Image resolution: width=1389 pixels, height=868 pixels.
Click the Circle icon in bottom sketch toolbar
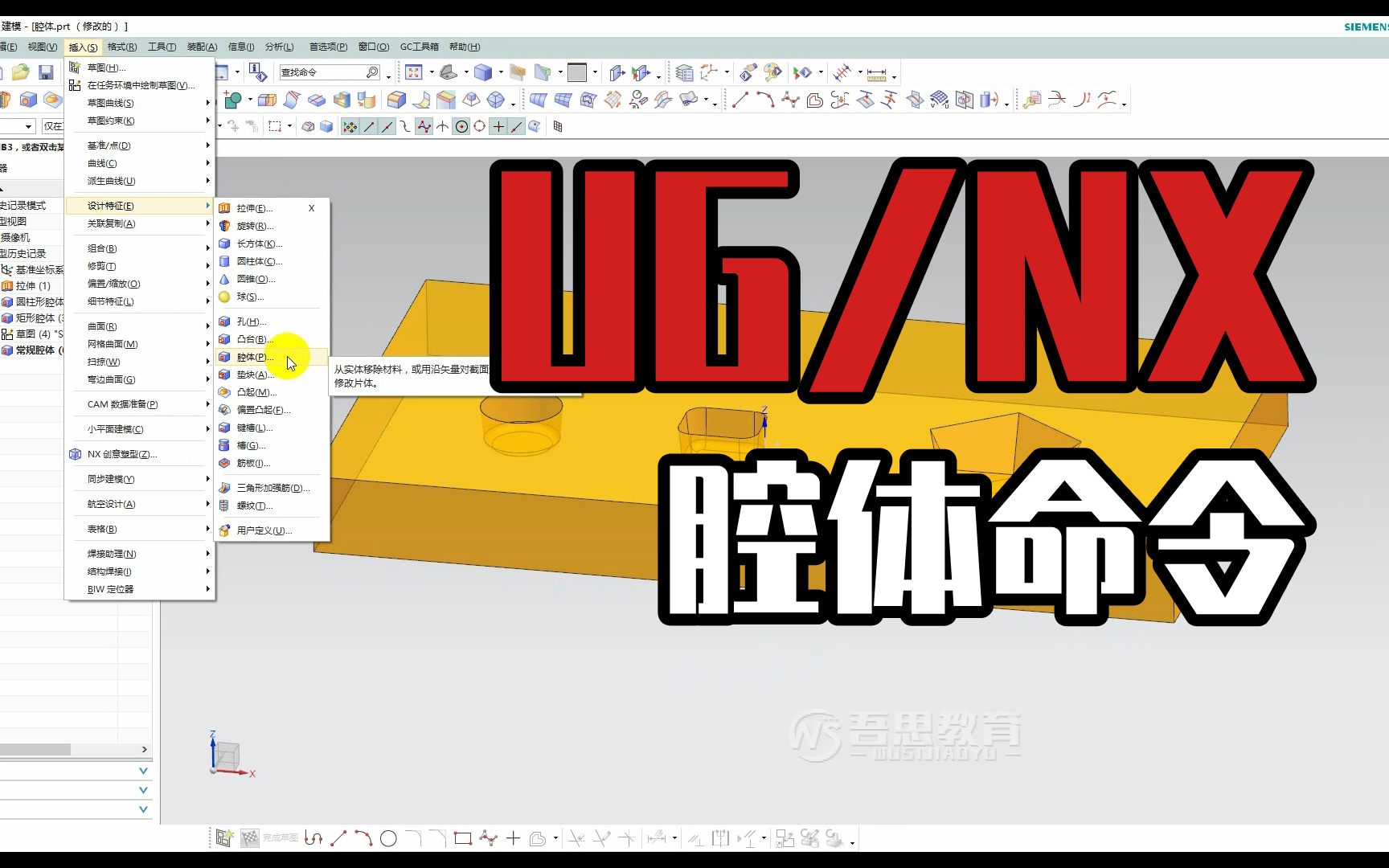click(388, 839)
